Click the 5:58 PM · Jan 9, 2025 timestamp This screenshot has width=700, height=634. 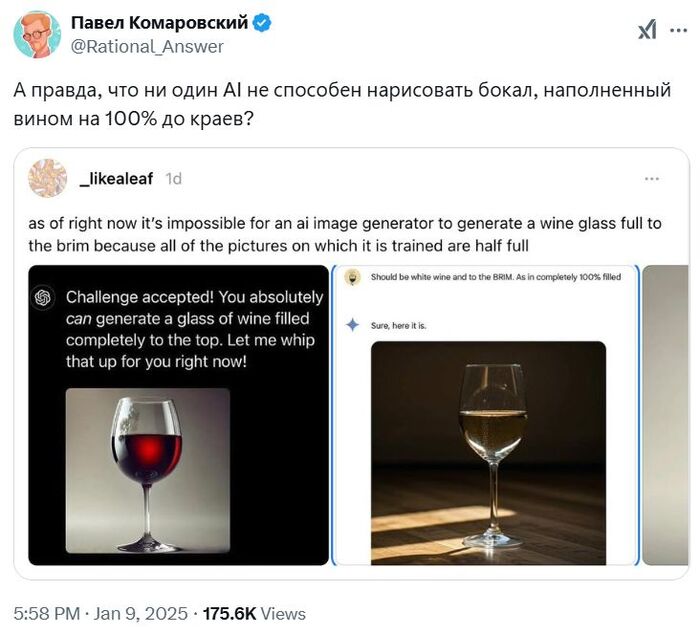[100, 613]
